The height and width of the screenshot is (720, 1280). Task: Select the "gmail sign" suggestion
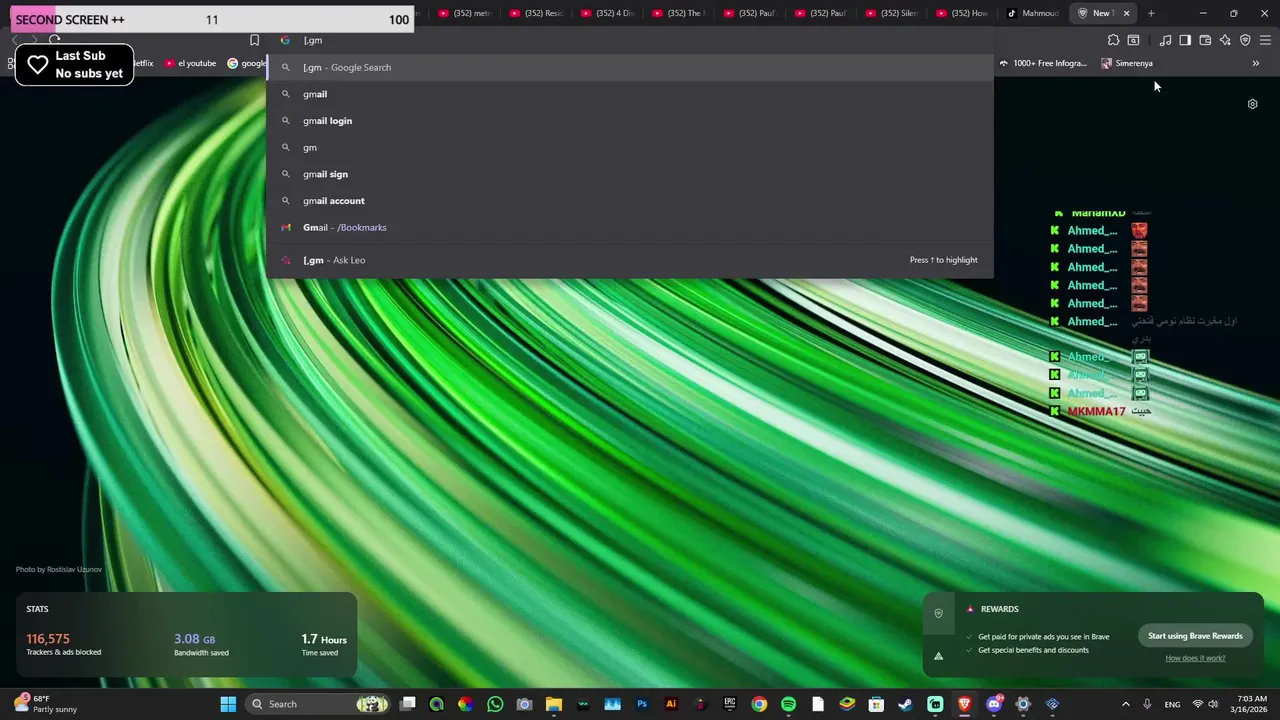(x=630, y=174)
